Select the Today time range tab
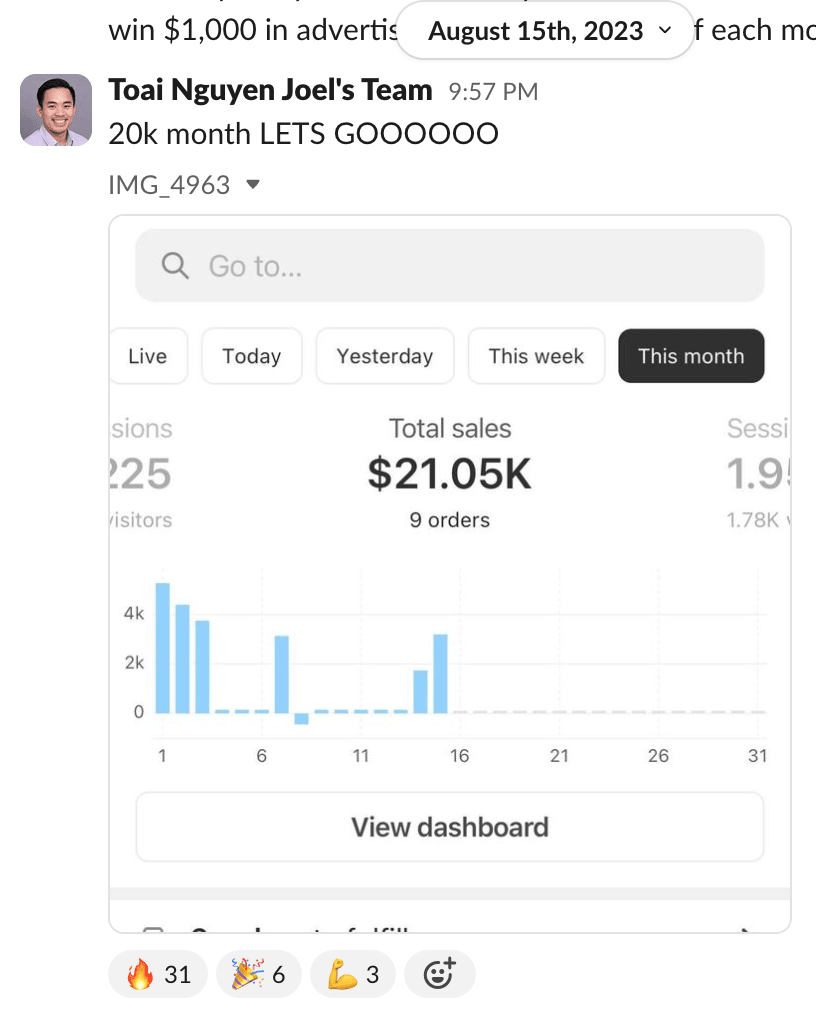 (x=251, y=356)
